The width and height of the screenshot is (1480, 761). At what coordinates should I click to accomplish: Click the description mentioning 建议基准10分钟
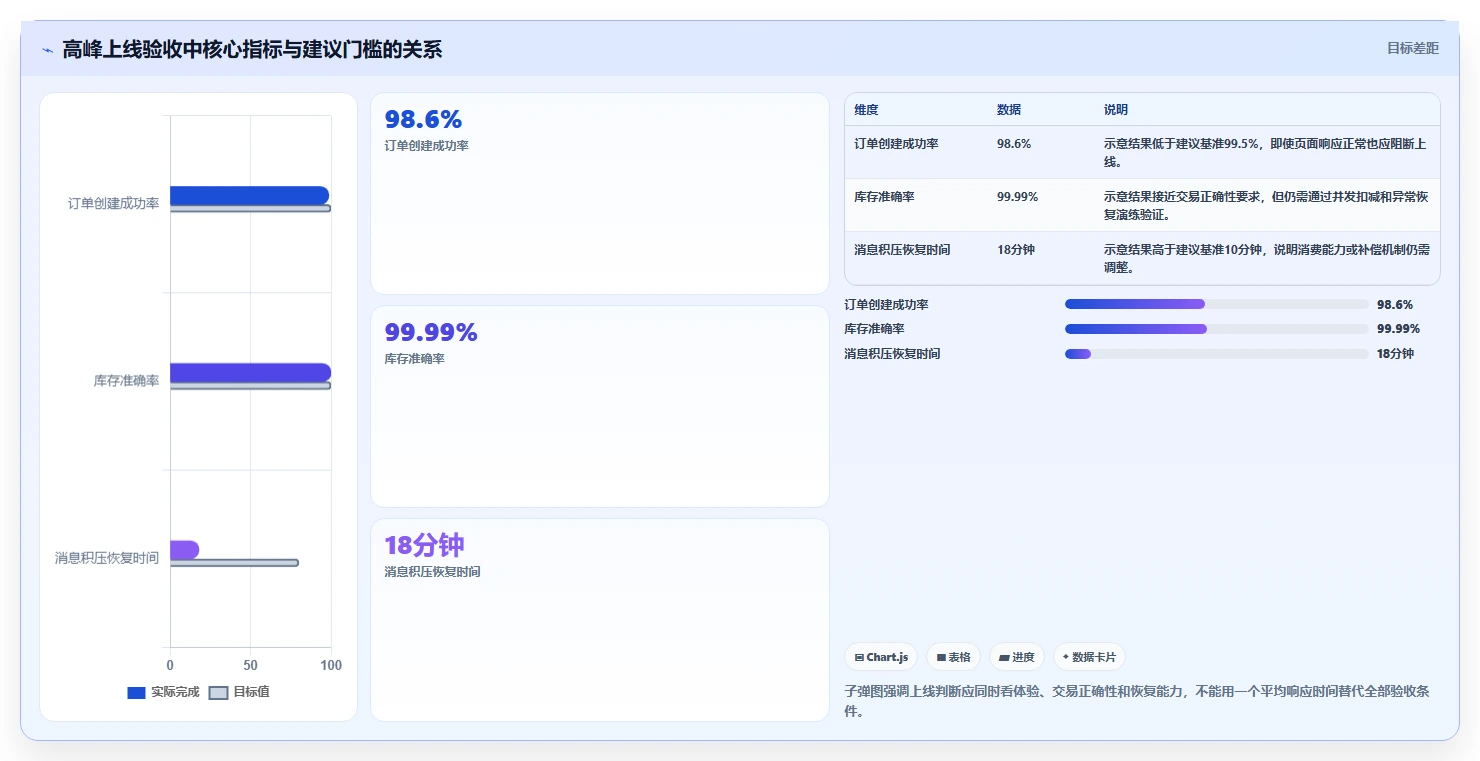click(1267, 259)
